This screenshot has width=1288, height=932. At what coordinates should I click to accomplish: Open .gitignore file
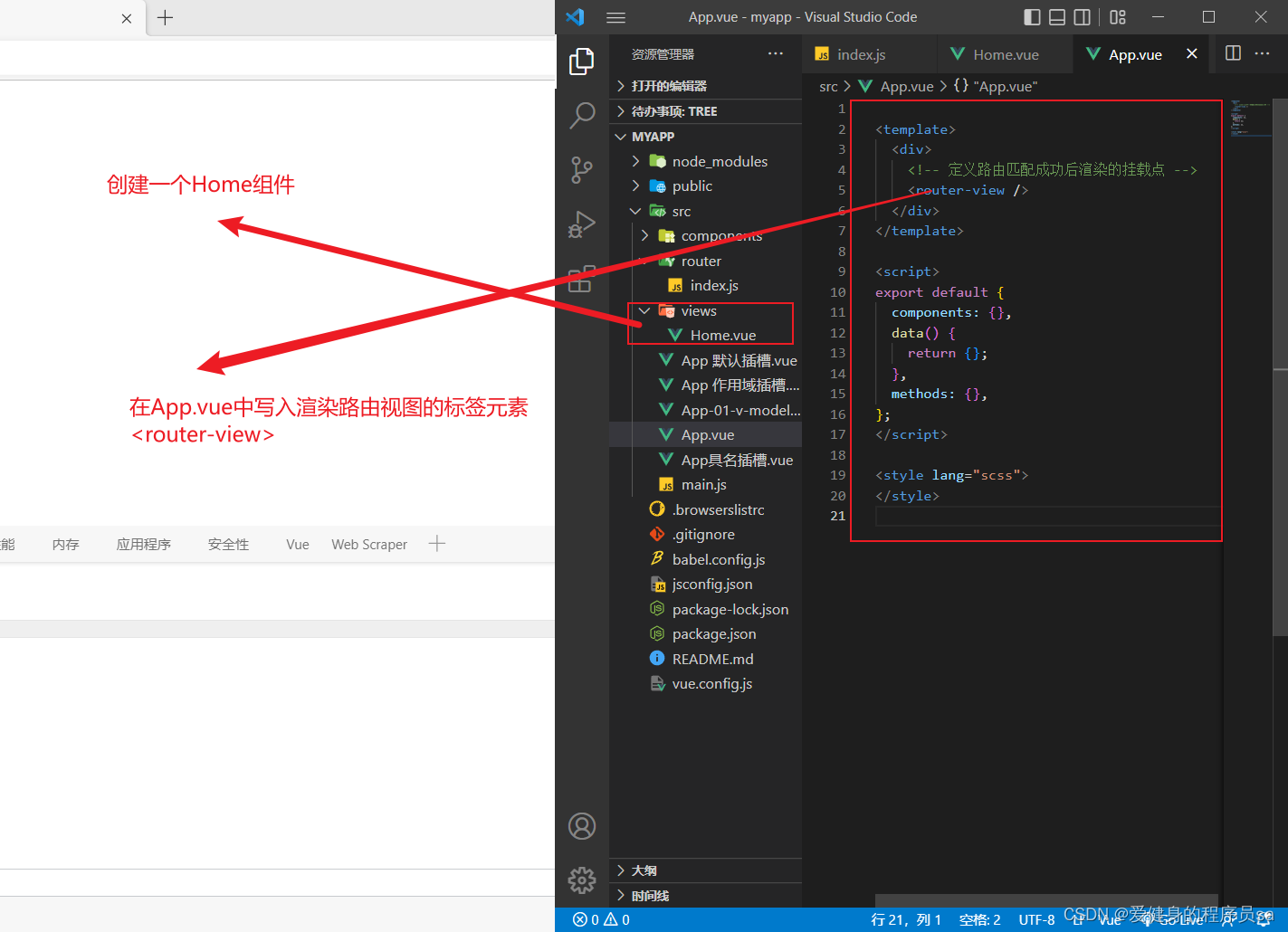pyautogui.click(x=705, y=534)
